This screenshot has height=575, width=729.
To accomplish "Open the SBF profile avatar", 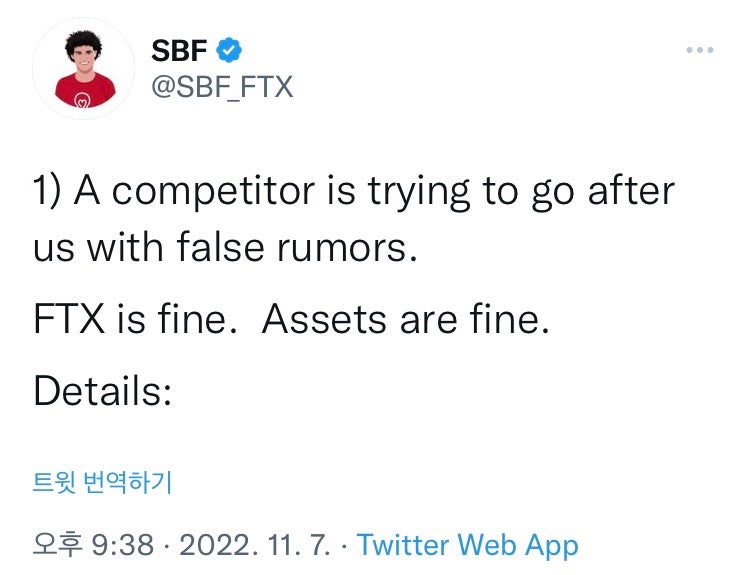I will 84,69.
